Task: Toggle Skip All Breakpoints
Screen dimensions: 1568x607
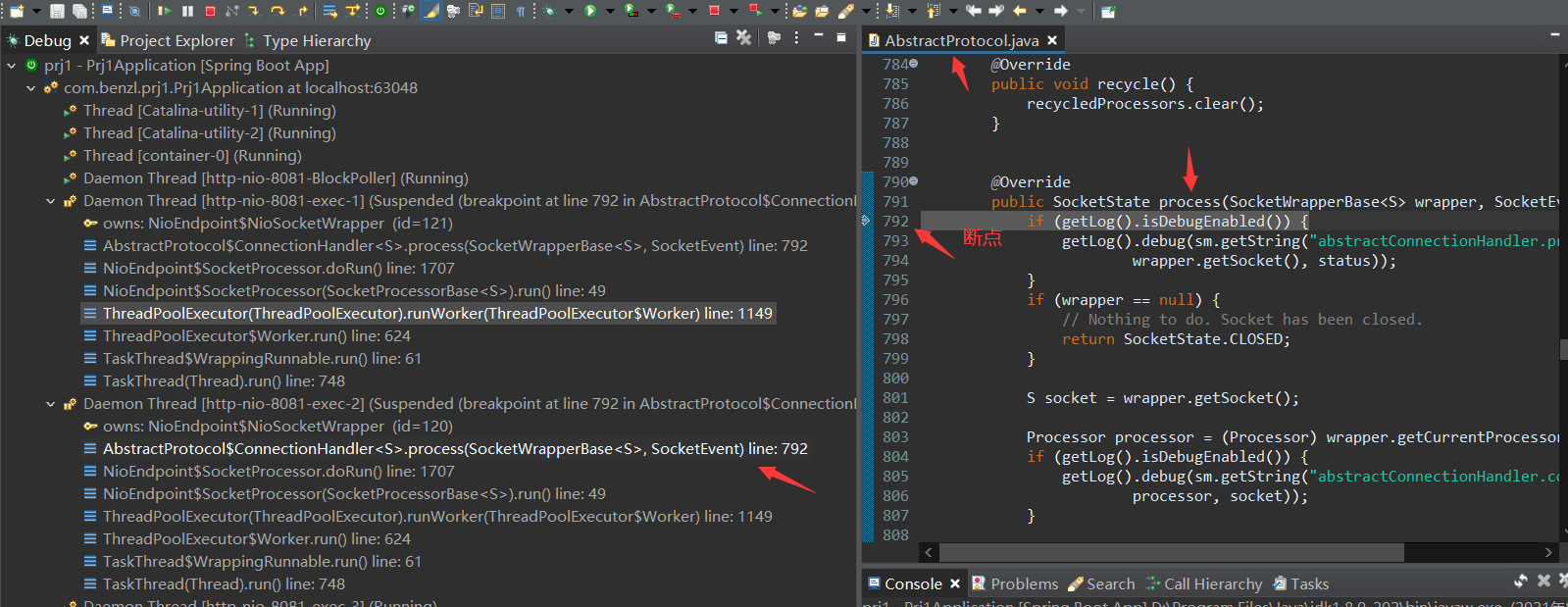Action: [134, 11]
